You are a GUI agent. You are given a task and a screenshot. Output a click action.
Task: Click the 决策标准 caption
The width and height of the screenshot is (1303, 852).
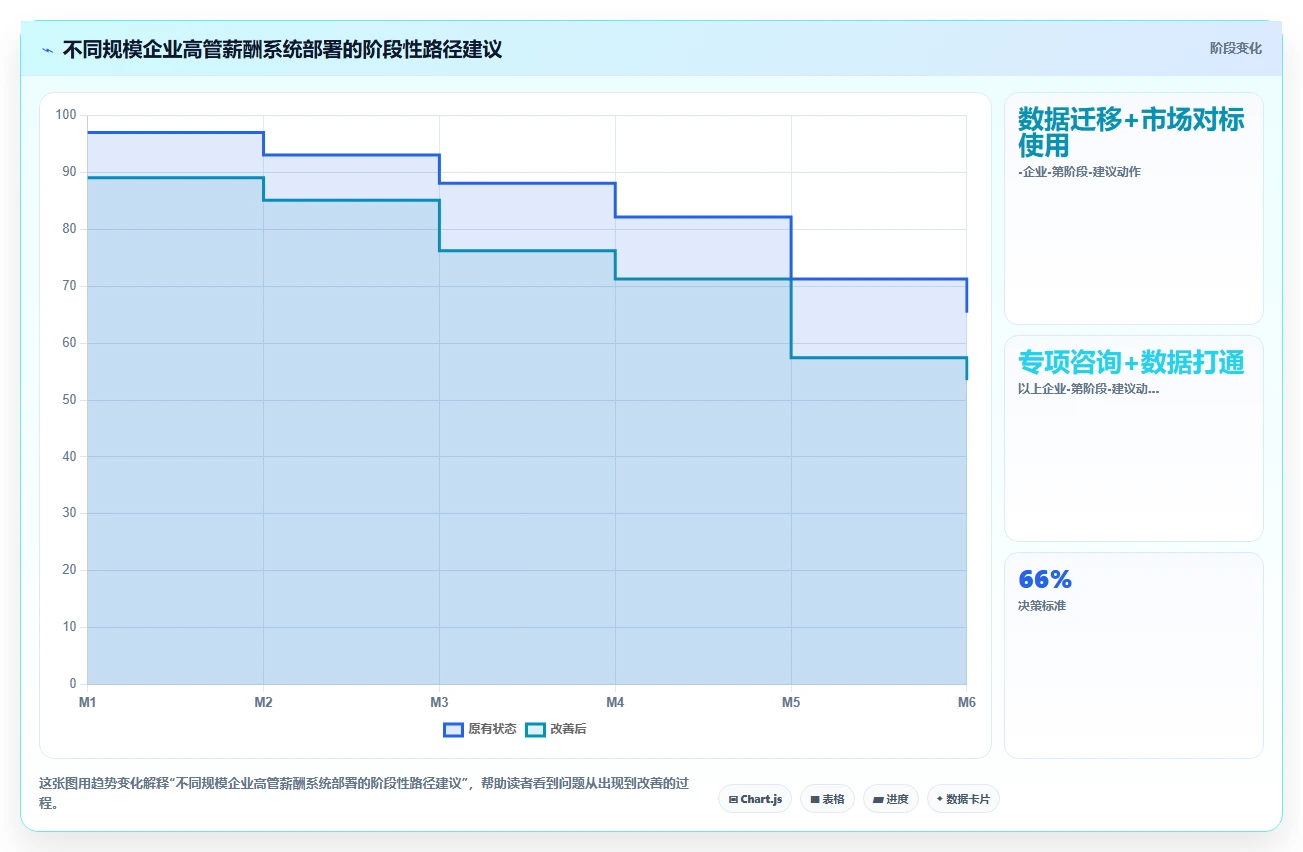[1042, 605]
